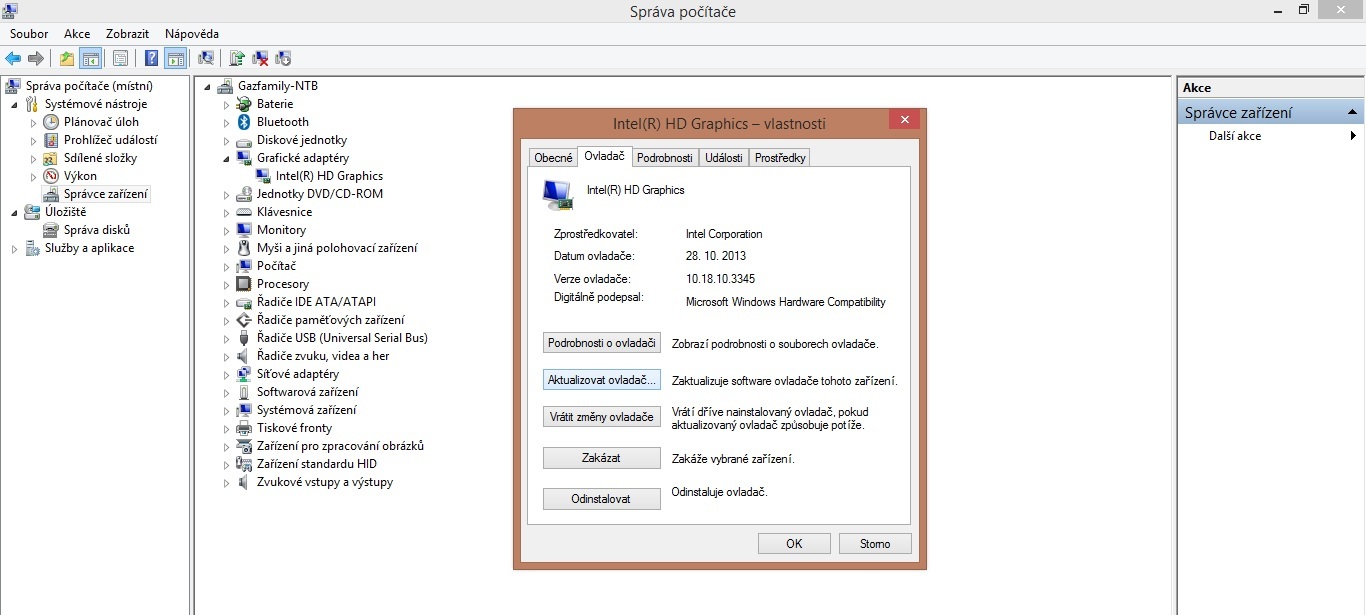Expand the Síťové adaptéry node
This screenshot has height=615, width=1366.
pyautogui.click(x=227, y=374)
